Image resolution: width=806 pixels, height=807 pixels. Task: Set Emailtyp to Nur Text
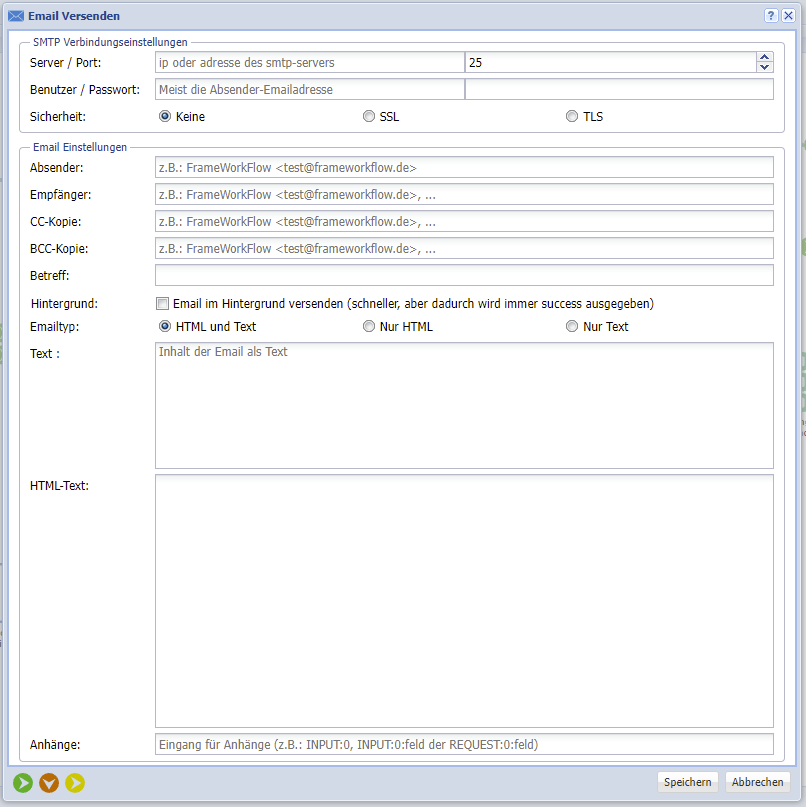coord(572,326)
